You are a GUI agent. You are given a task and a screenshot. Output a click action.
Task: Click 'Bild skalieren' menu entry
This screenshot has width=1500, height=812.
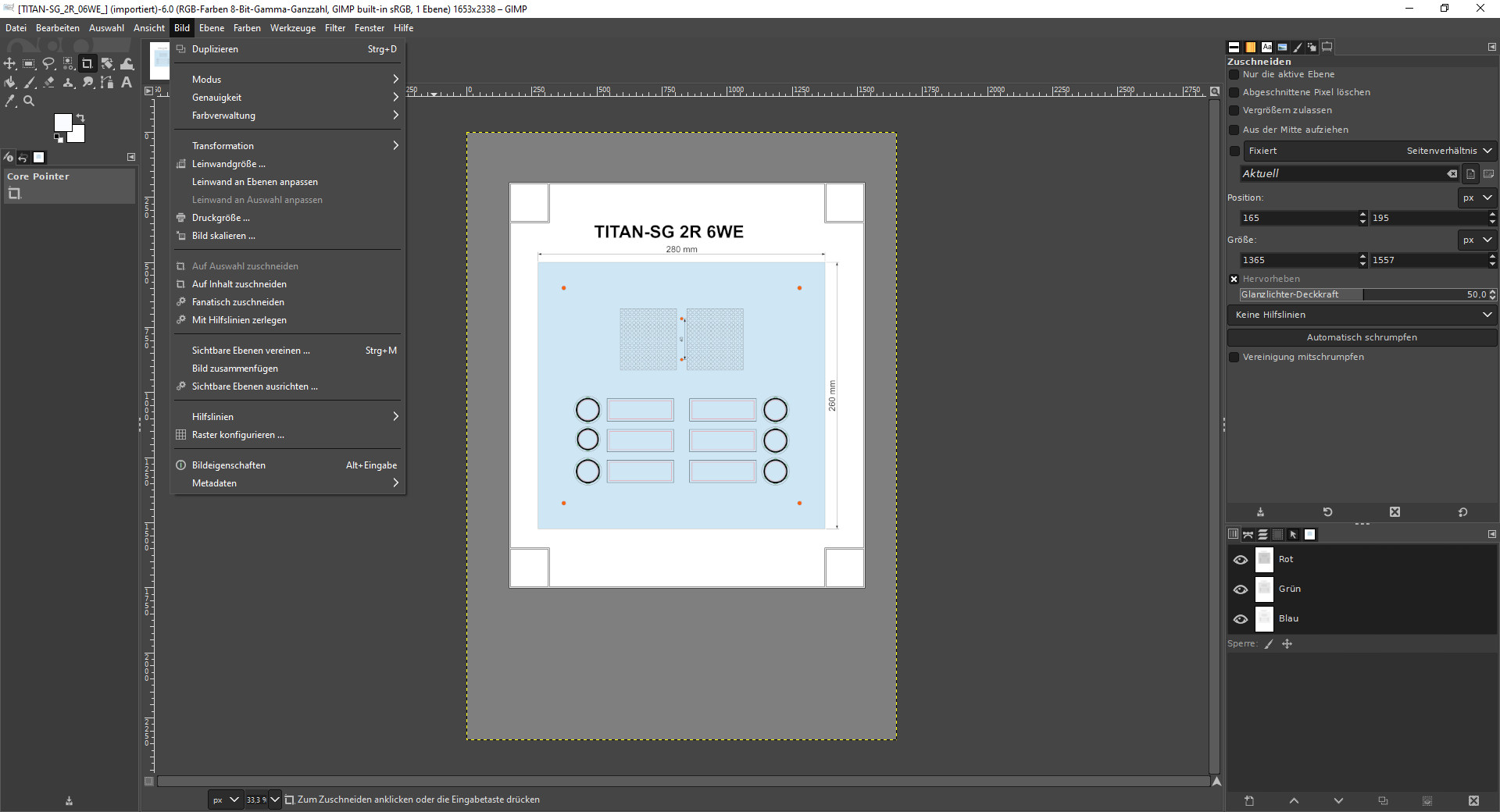click(x=223, y=236)
